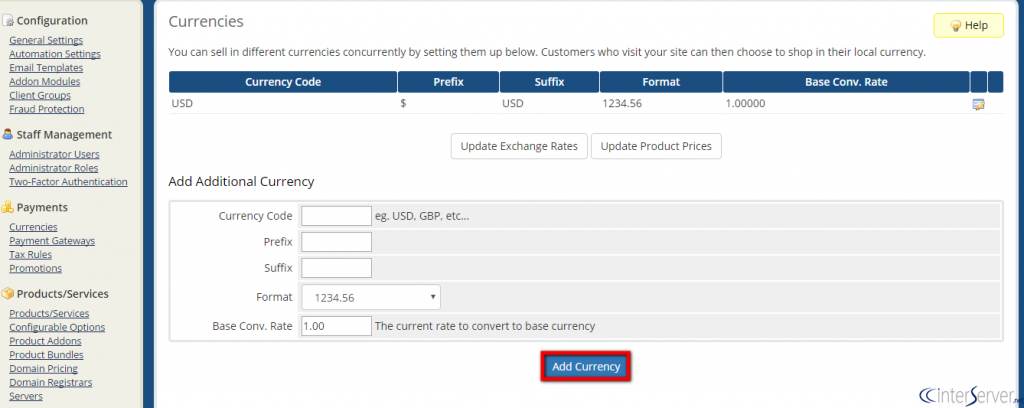The height and width of the screenshot is (408, 1024).
Task: Open Products/Services sidebar link
Action: pyautogui.click(x=49, y=313)
